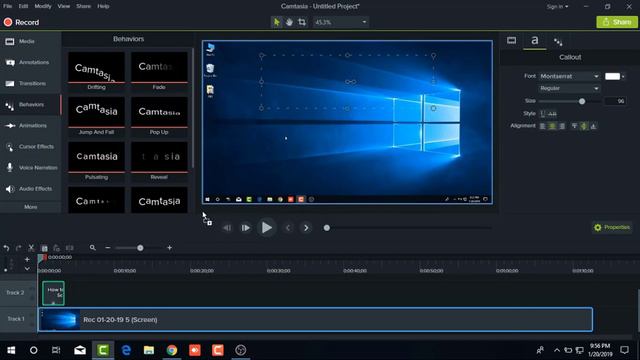Open the Voice Narration panel
This screenshot has height=360, width=640.
pyautogui.click(x=31, y=168)
